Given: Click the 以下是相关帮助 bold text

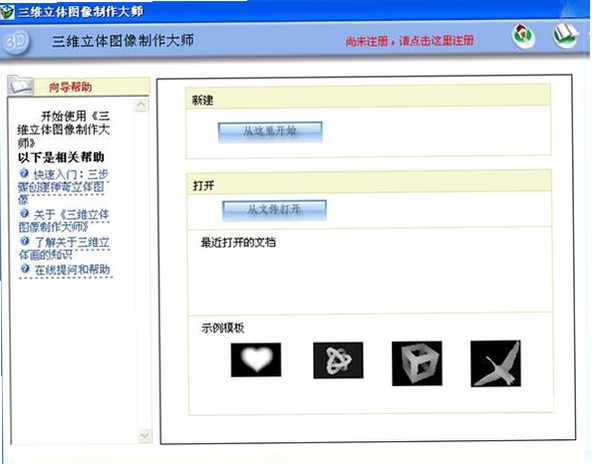Looking at the screenshot, I should click(x=61, y=157).
